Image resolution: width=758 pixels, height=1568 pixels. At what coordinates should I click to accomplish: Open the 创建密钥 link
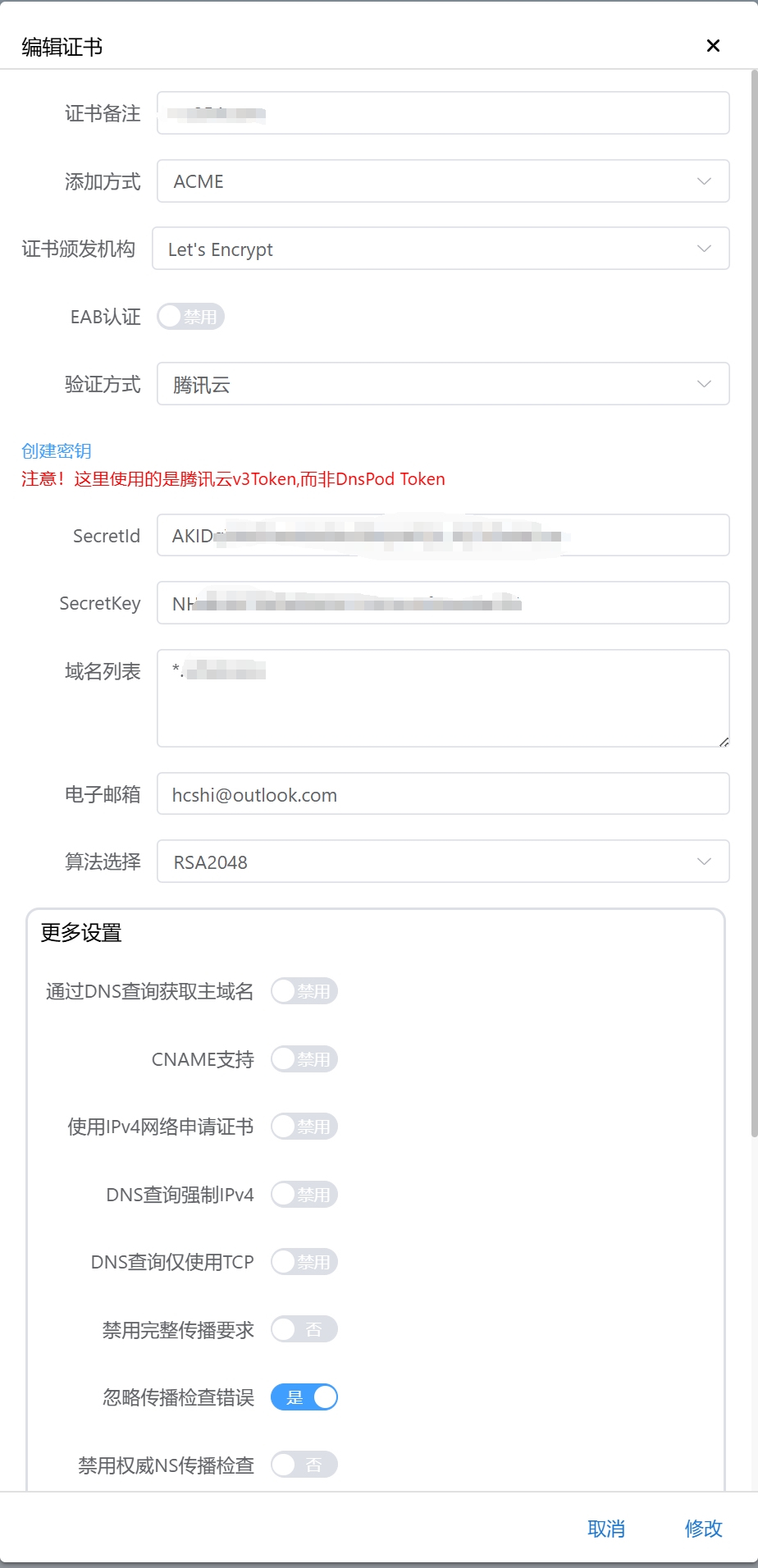pos(56,450)
